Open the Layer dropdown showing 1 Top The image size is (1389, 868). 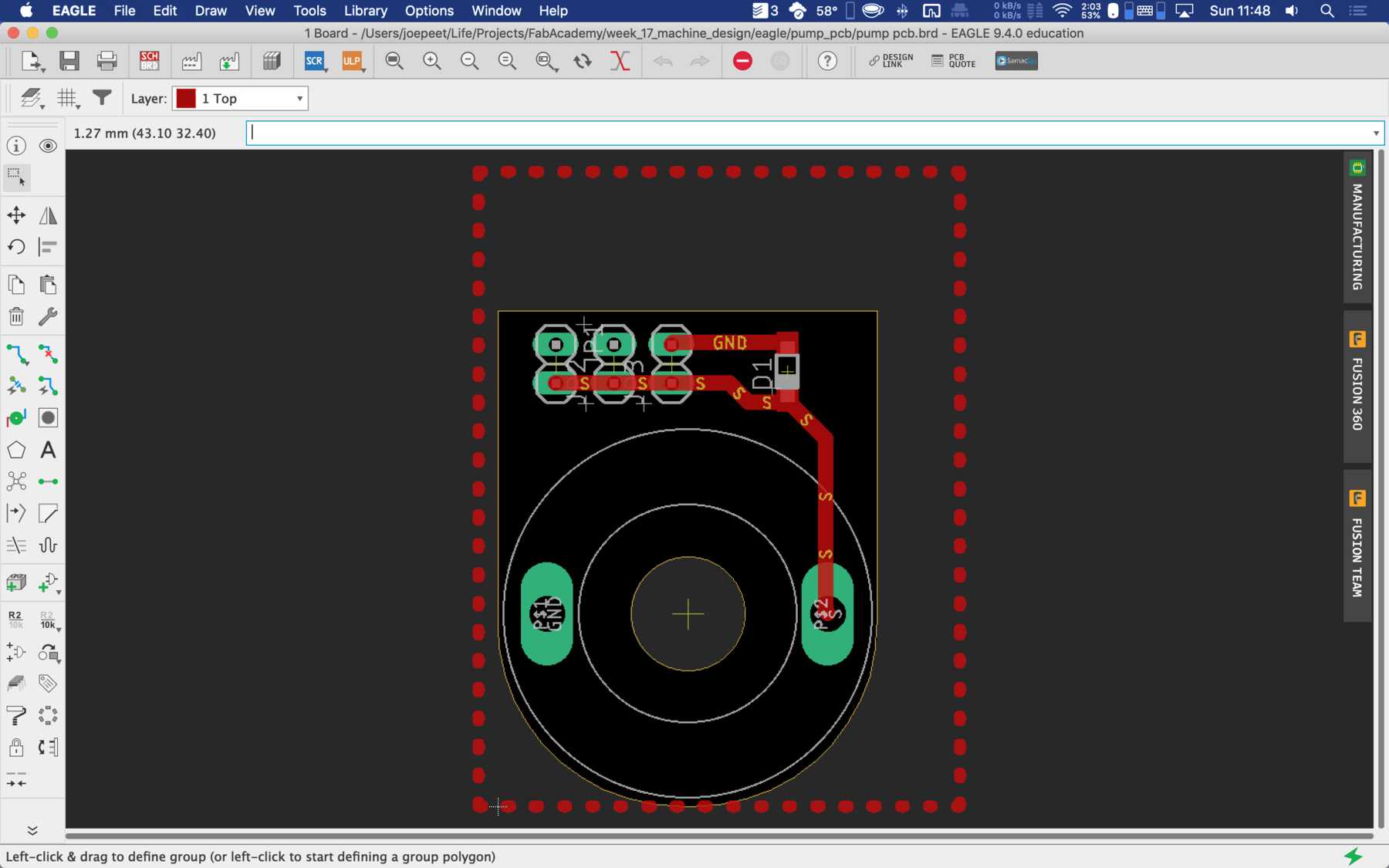pos(240,98)
